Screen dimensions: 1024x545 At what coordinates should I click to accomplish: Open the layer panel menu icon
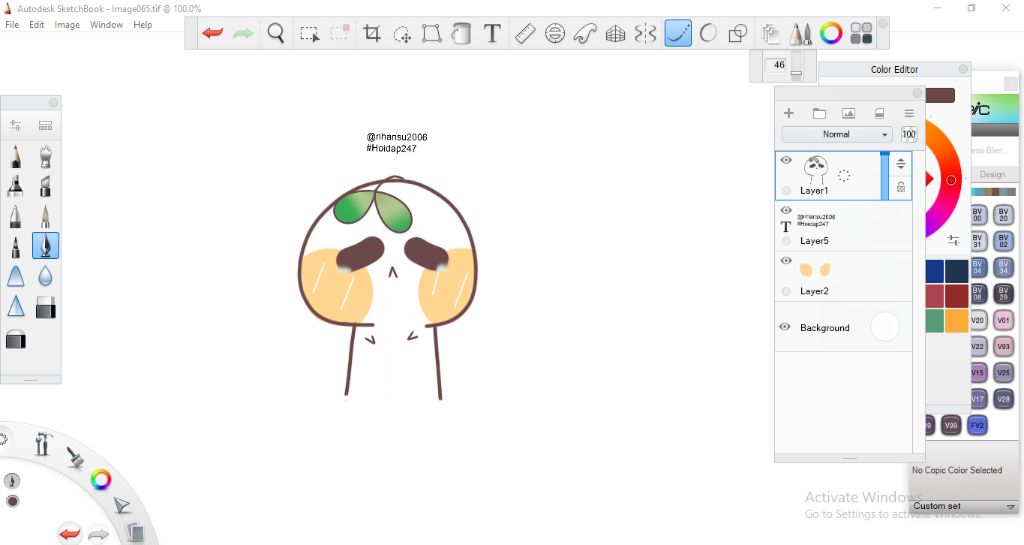908,113
